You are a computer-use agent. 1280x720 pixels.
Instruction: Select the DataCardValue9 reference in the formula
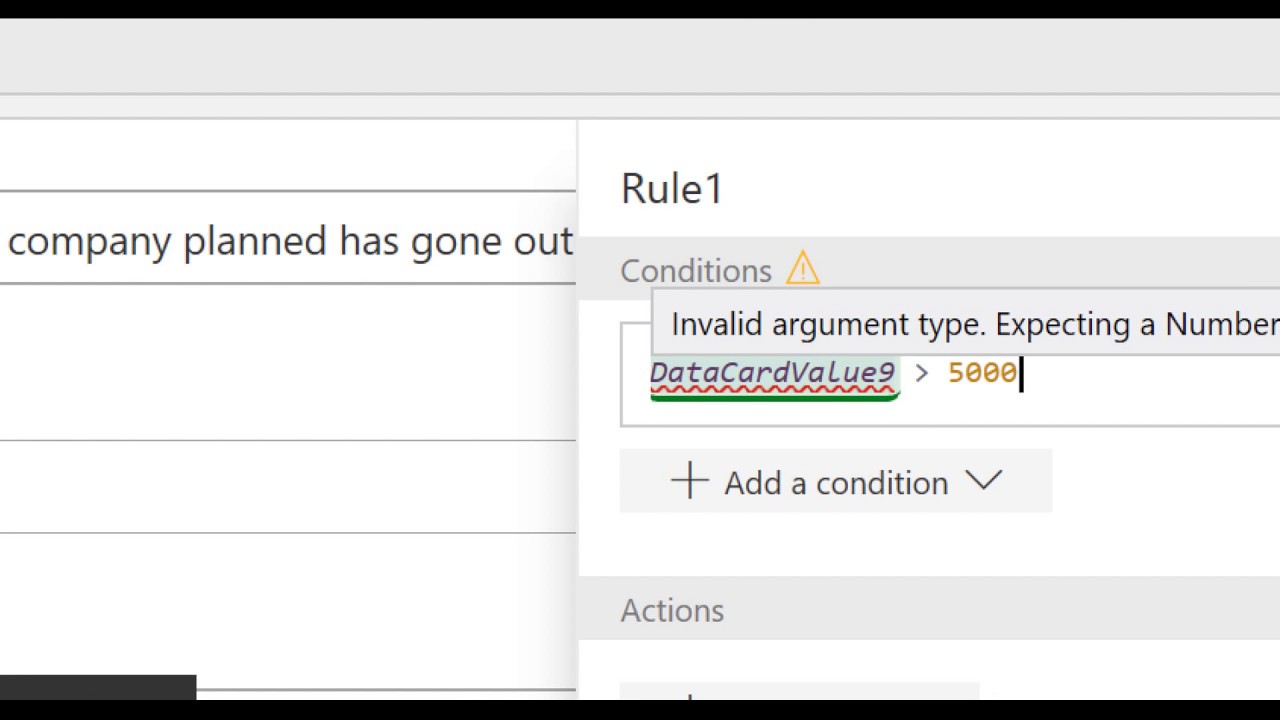(772, 373)
